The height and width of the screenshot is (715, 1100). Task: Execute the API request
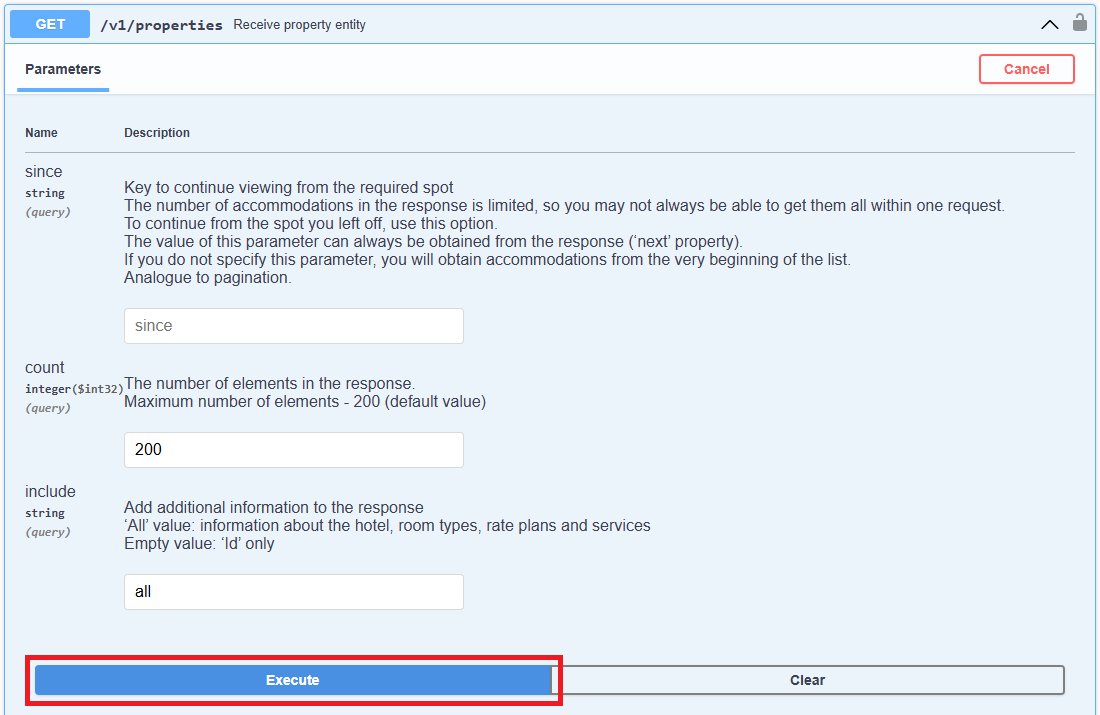click(x=293, y=680)
